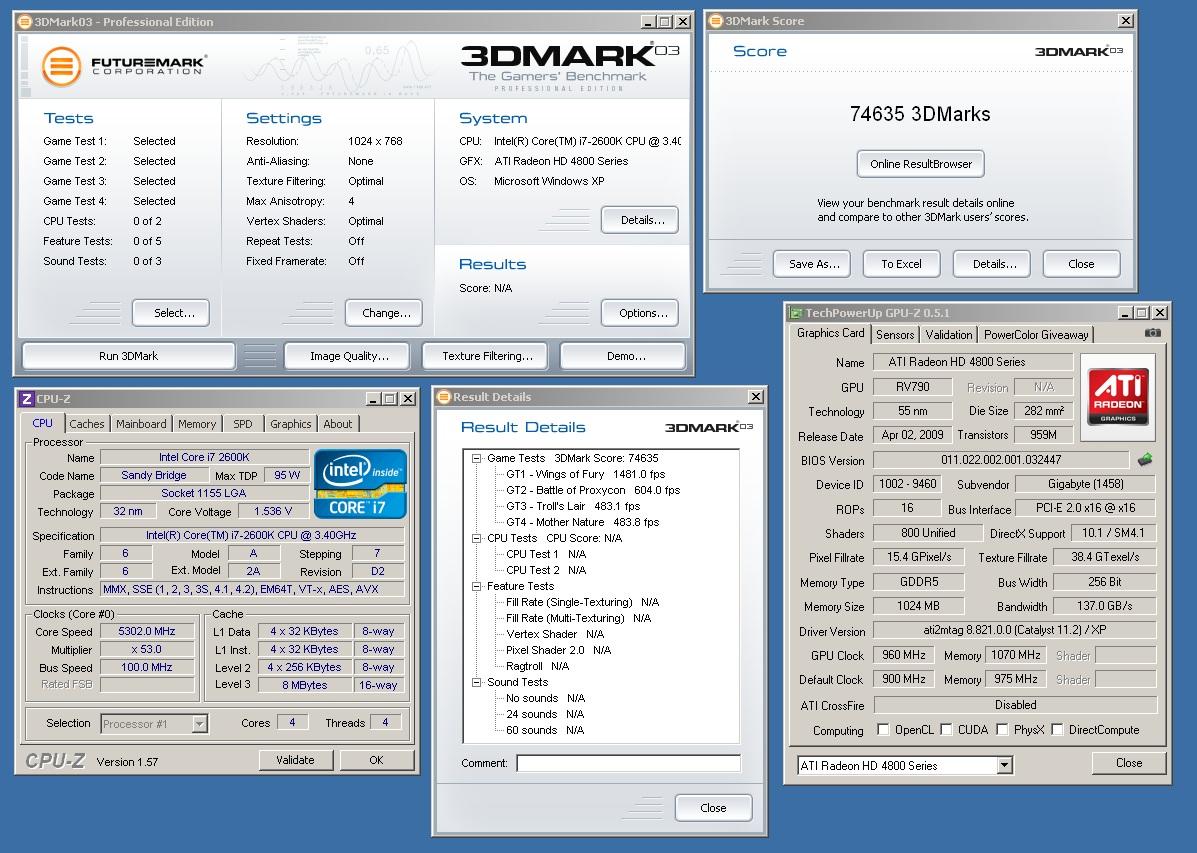
Task: Switch to the Graphics tab in CPU-Z
Action: pyautogui.click(x=291, y=424)
